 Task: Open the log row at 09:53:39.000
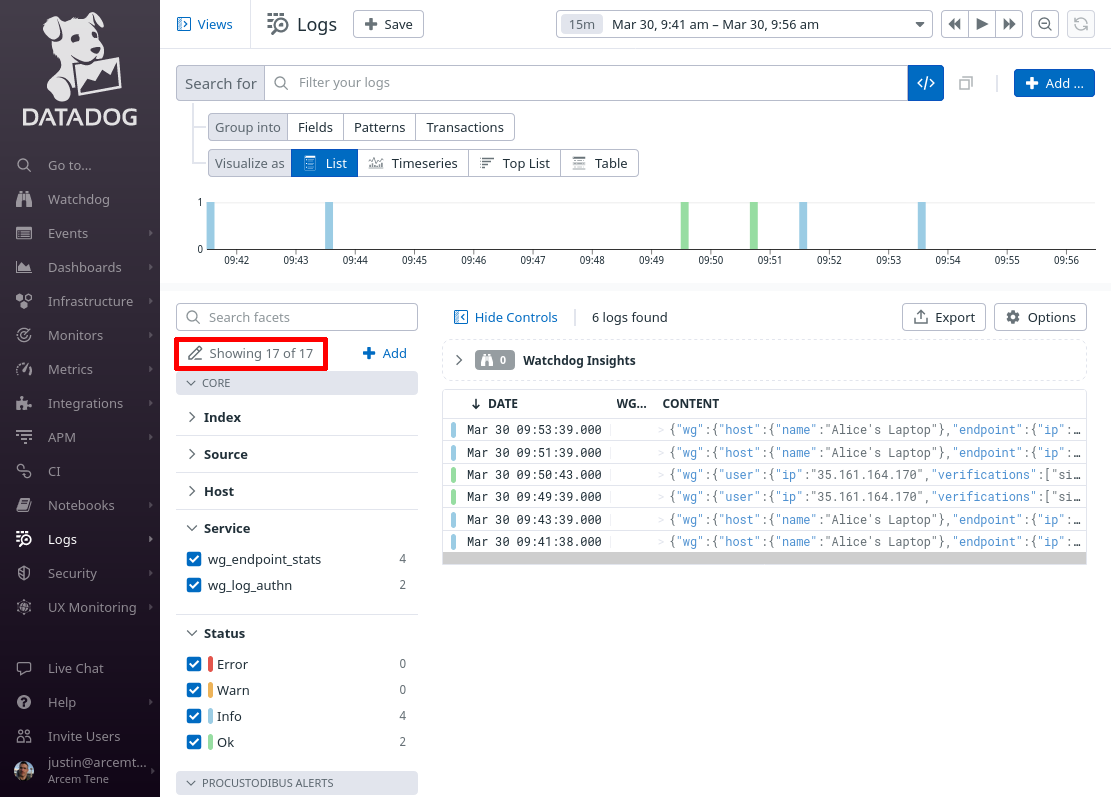point(765,430)
